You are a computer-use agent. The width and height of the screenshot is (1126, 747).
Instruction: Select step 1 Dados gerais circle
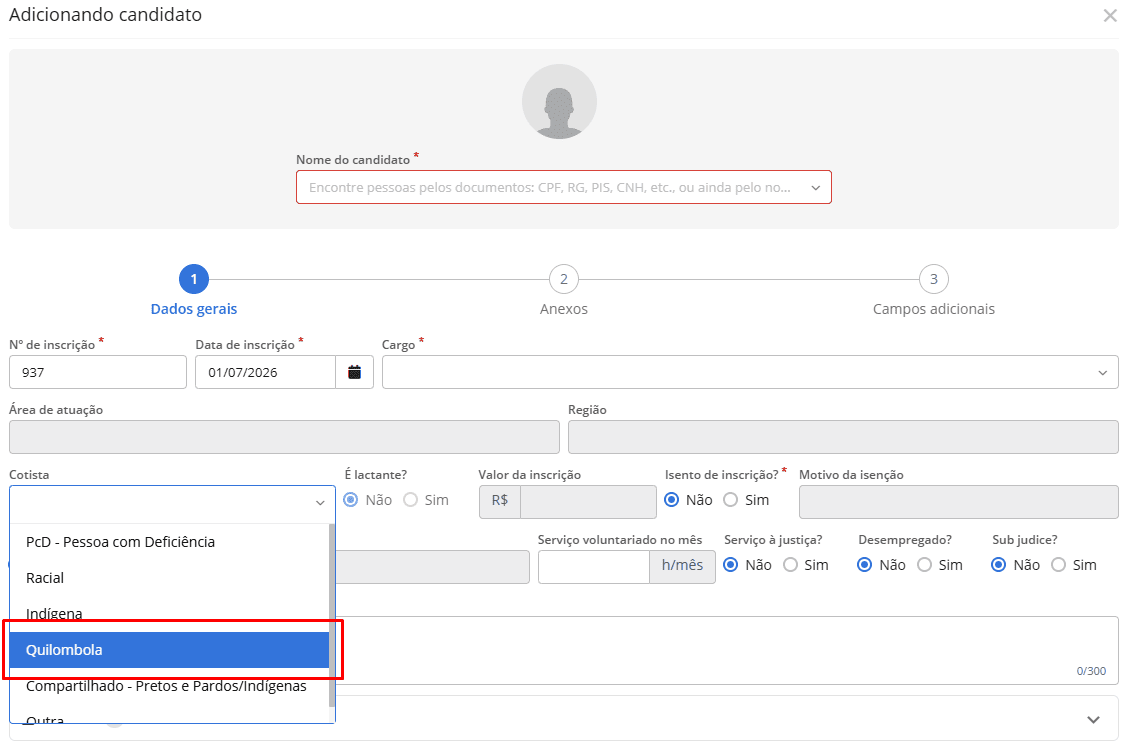[194, 279]
